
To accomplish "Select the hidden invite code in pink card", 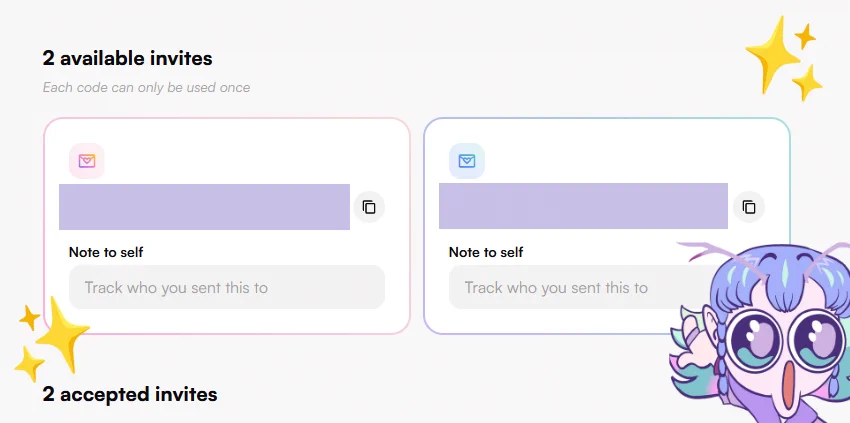I will [204, 207].
